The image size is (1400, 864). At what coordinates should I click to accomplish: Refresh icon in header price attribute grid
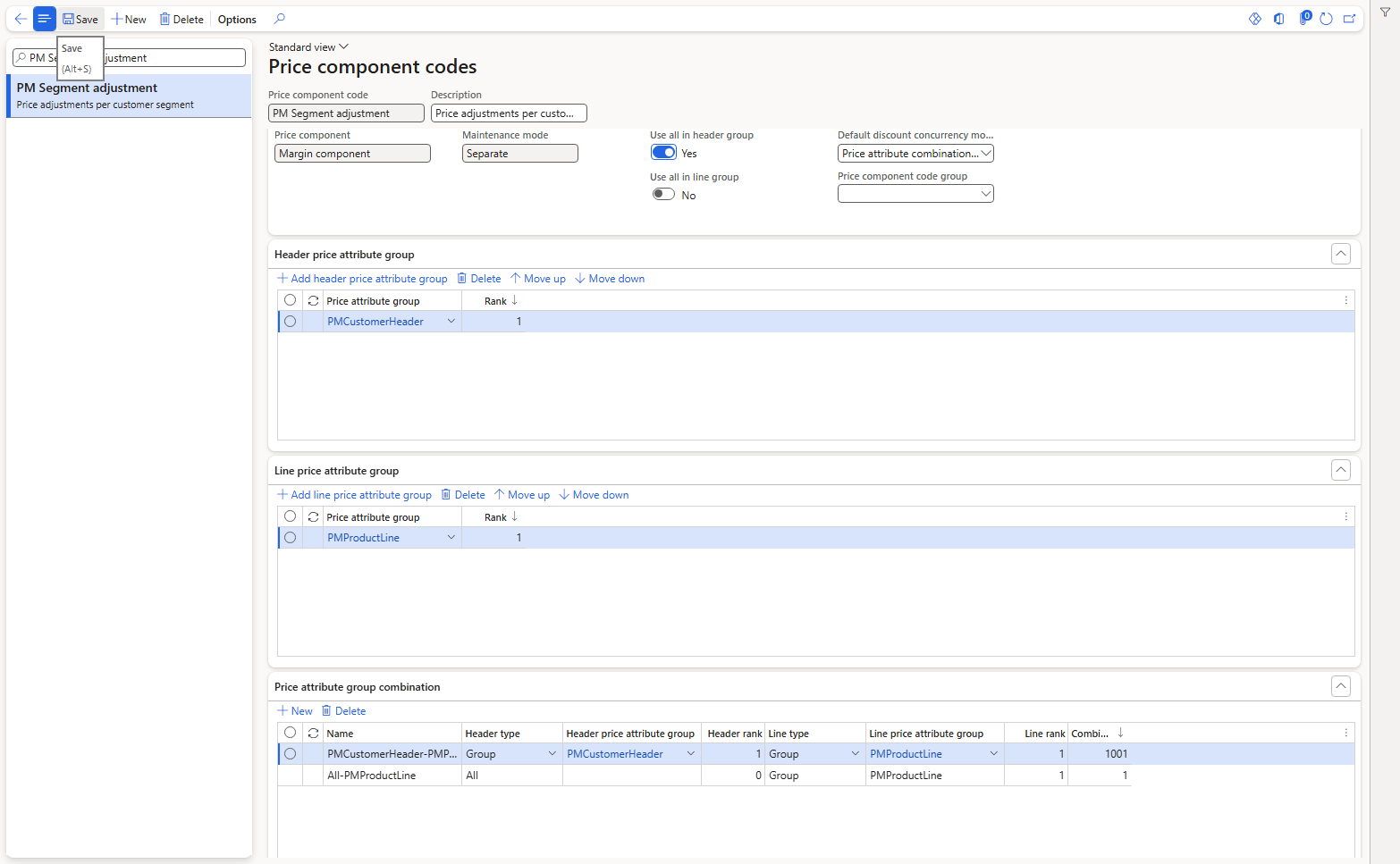(x=313, y=301)
